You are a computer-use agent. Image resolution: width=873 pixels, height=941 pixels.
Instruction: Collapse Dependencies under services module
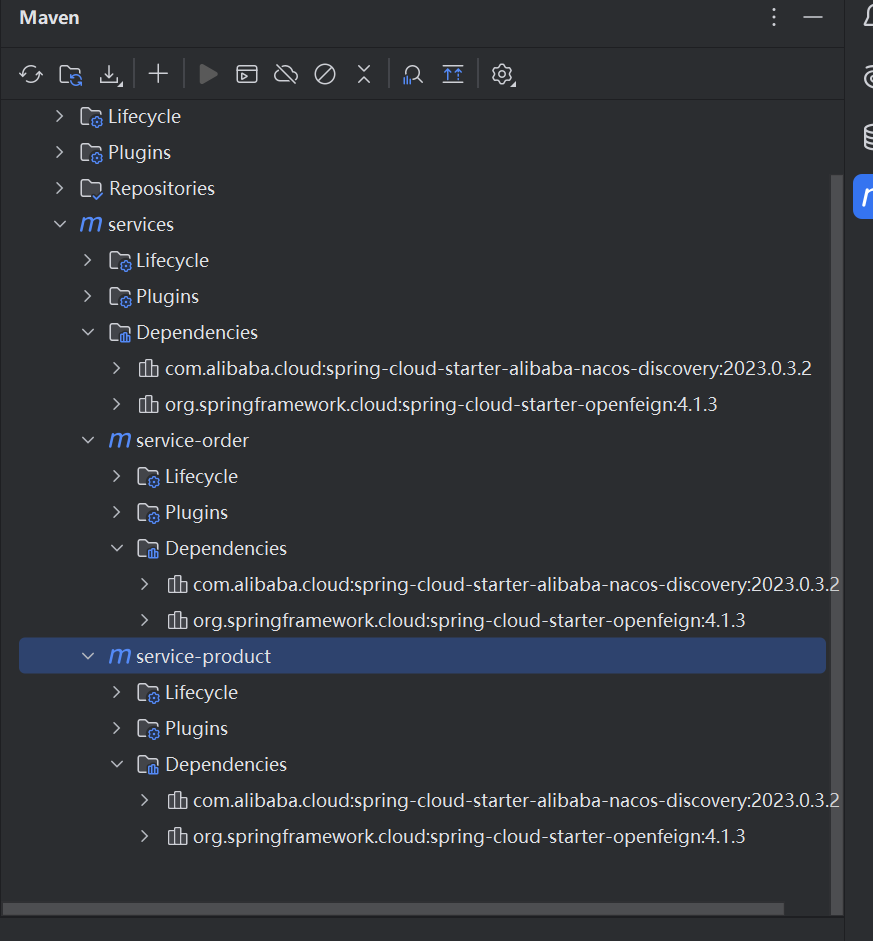pos(88,332)
